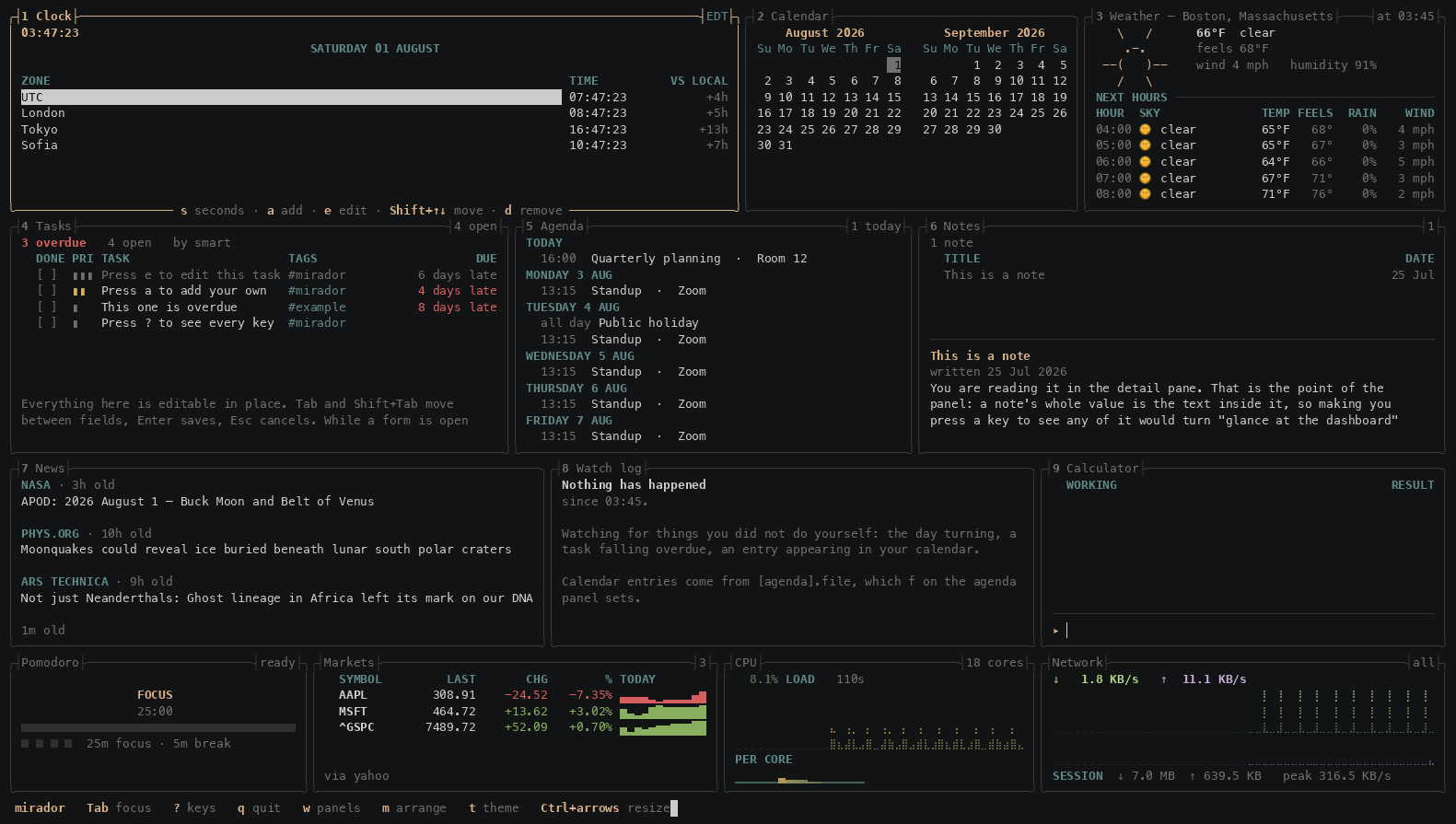Click 't theme' in the bottom bar
The image size is (1456, 824).
[x=494, y=808]
